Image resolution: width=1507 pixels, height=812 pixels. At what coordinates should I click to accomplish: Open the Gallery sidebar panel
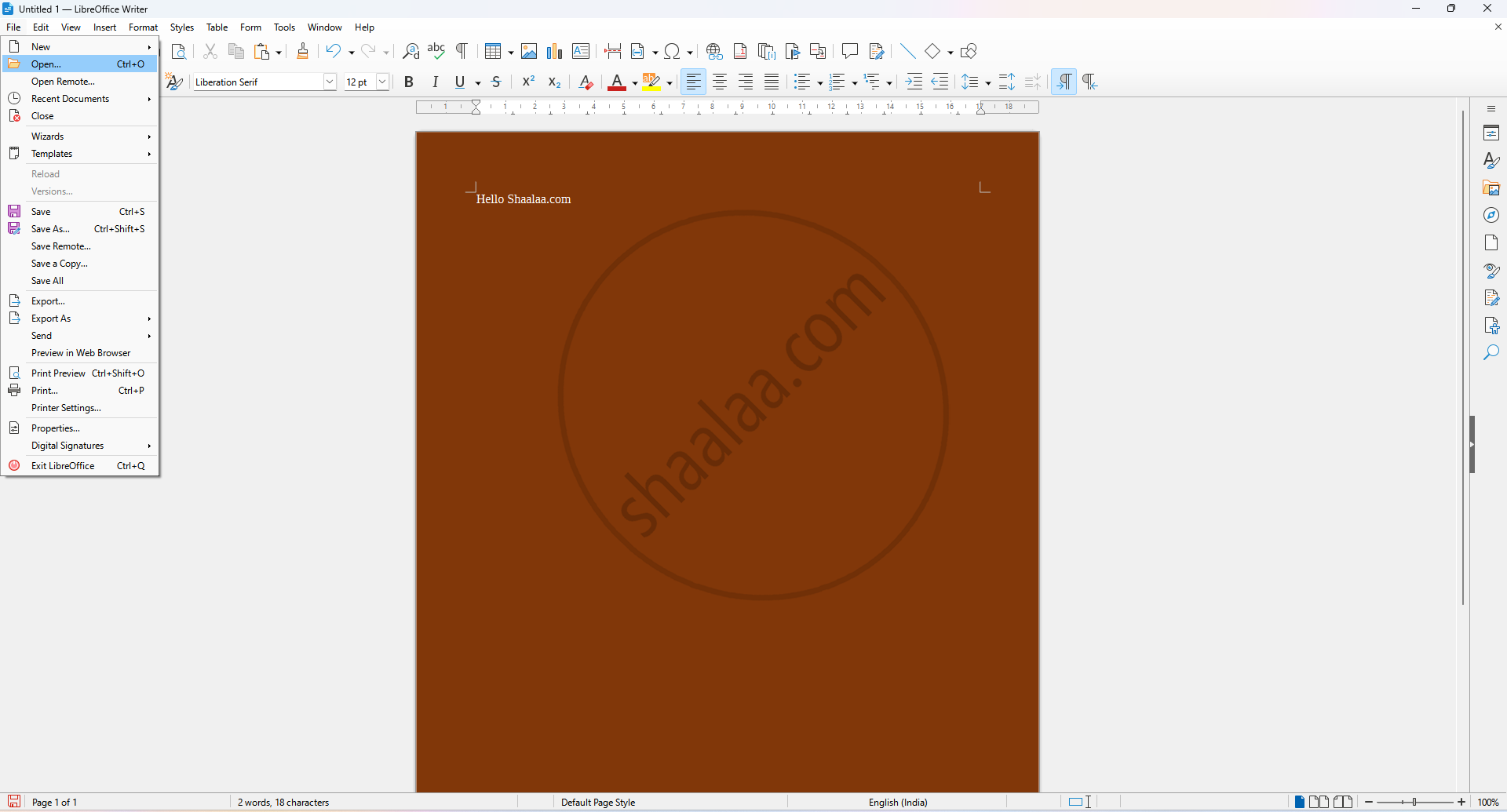[x=1491, y=188]
